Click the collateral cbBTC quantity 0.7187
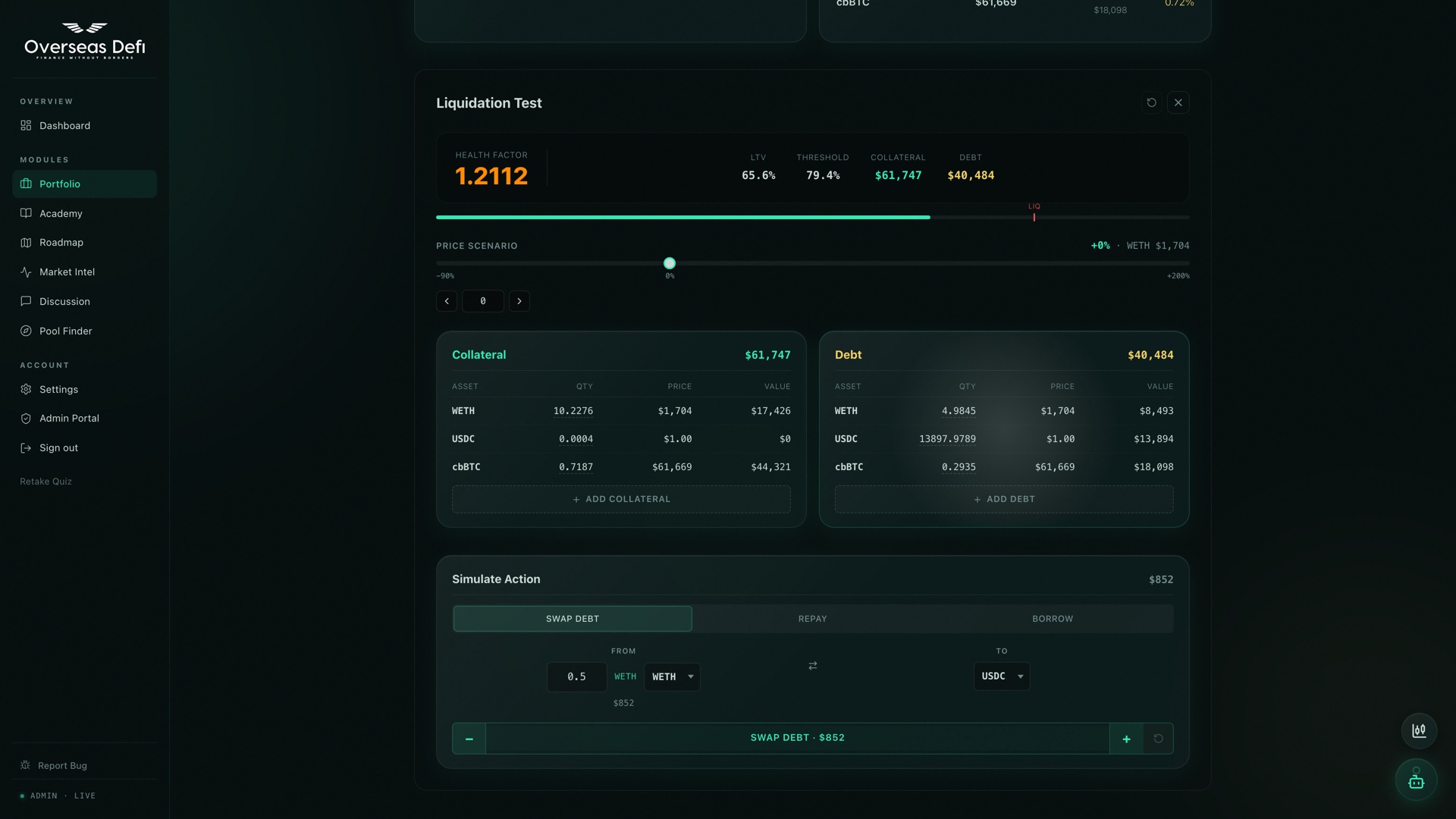 576,467
